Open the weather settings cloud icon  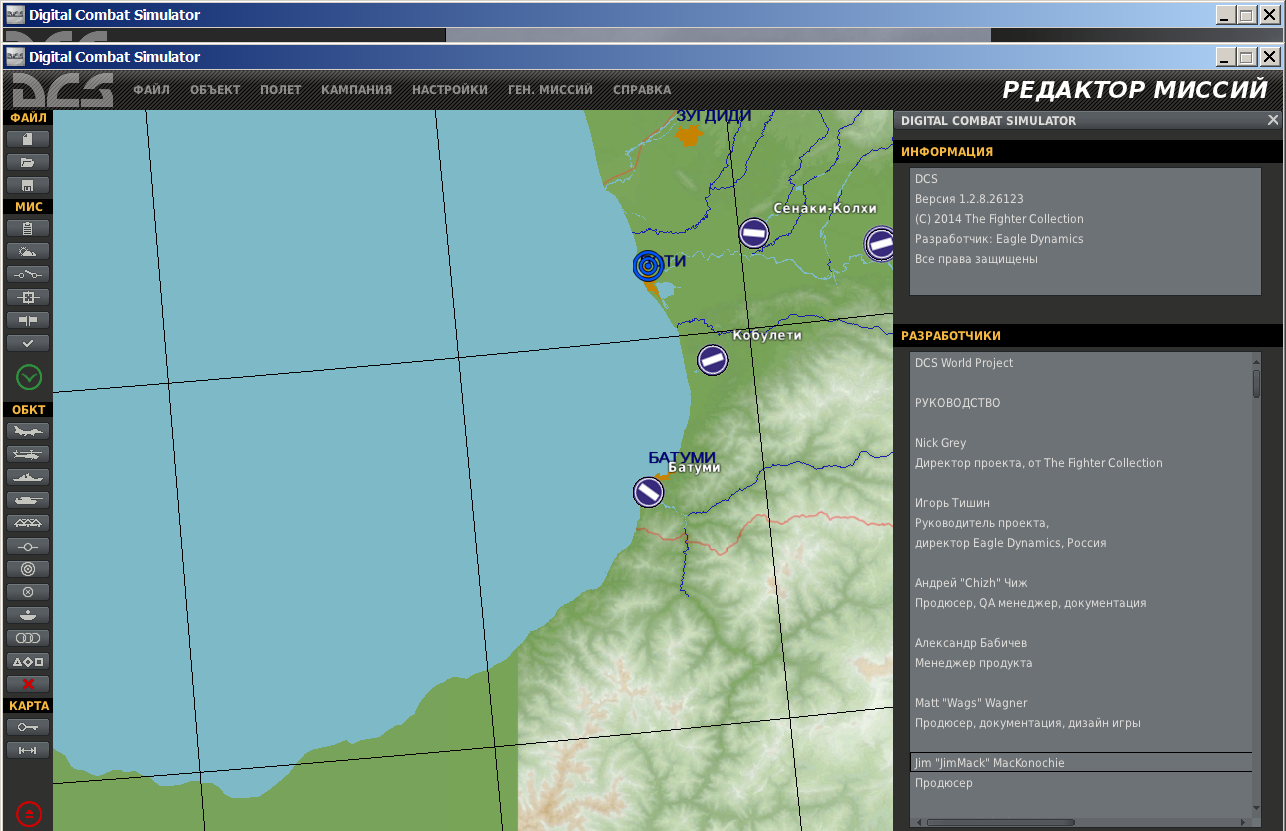[x=28, y=251]
